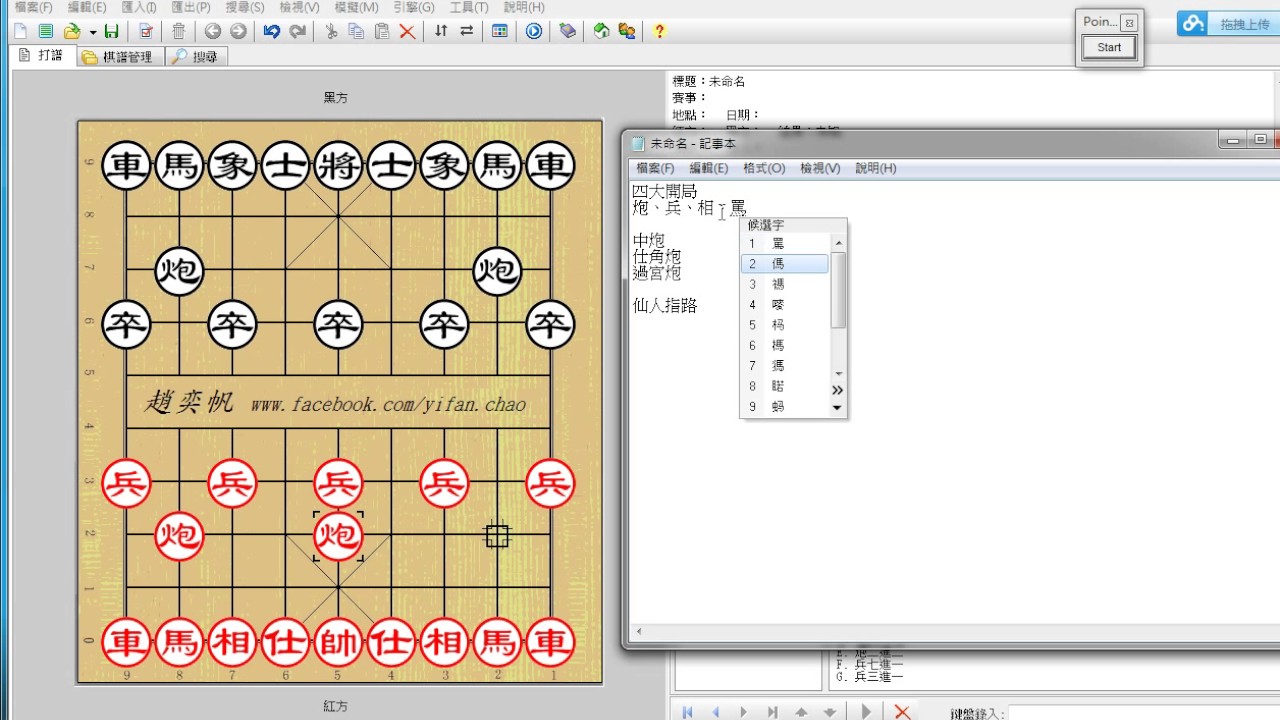The height and width of the screenshot is (720, 1280).
Task: Click the large gray autoplay triangle
Action: 867,712
